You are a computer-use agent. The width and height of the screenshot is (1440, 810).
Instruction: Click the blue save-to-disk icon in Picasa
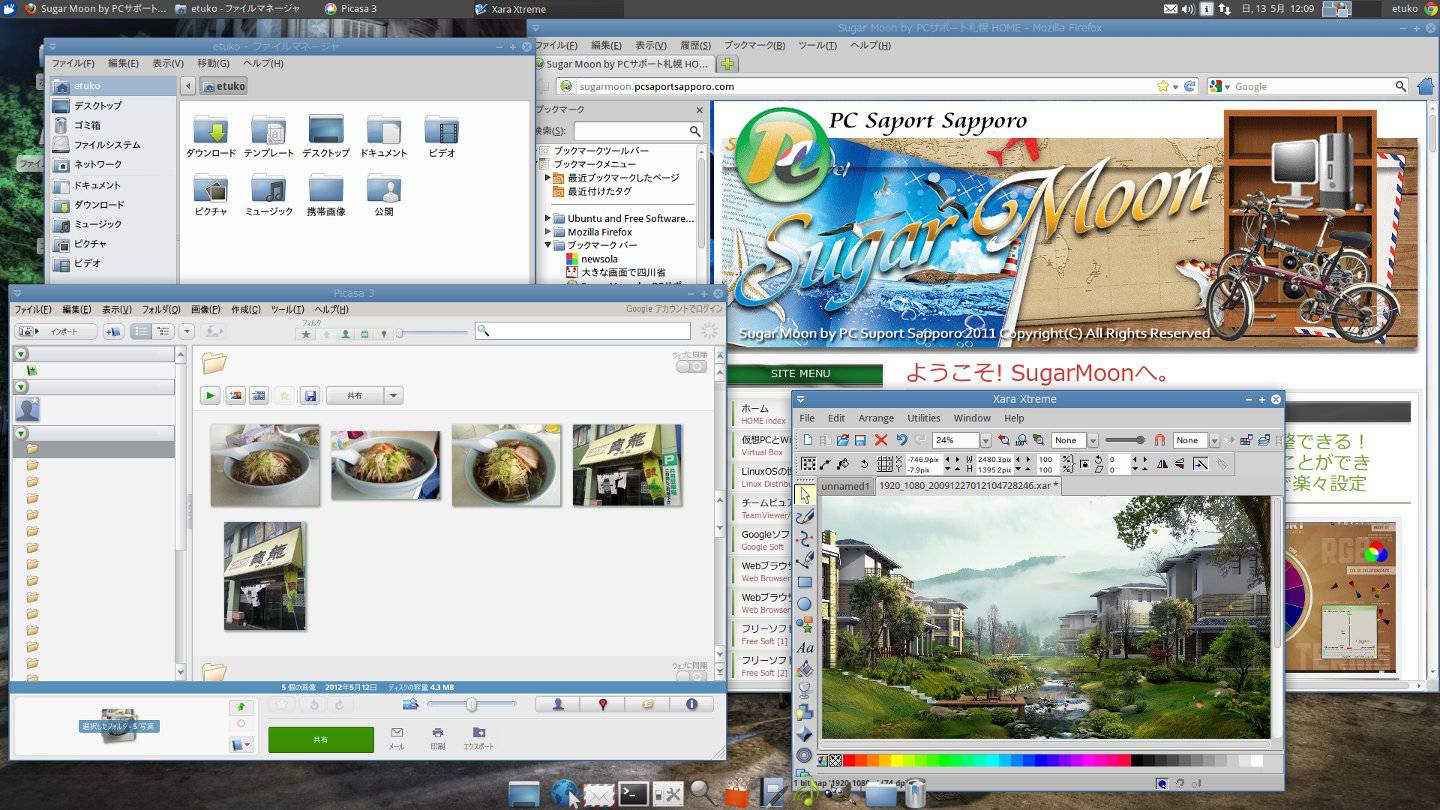pyautogui.click(x=310, y=396)
